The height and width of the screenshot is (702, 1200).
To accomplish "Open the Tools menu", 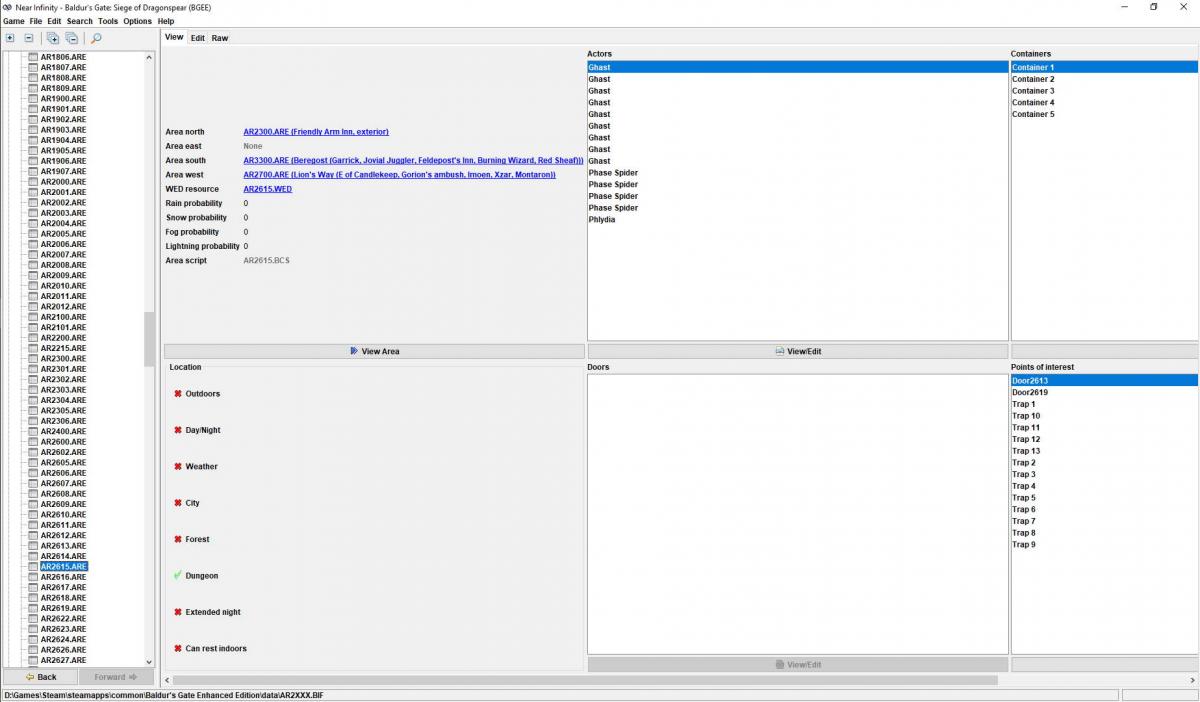I will [108, 21].
